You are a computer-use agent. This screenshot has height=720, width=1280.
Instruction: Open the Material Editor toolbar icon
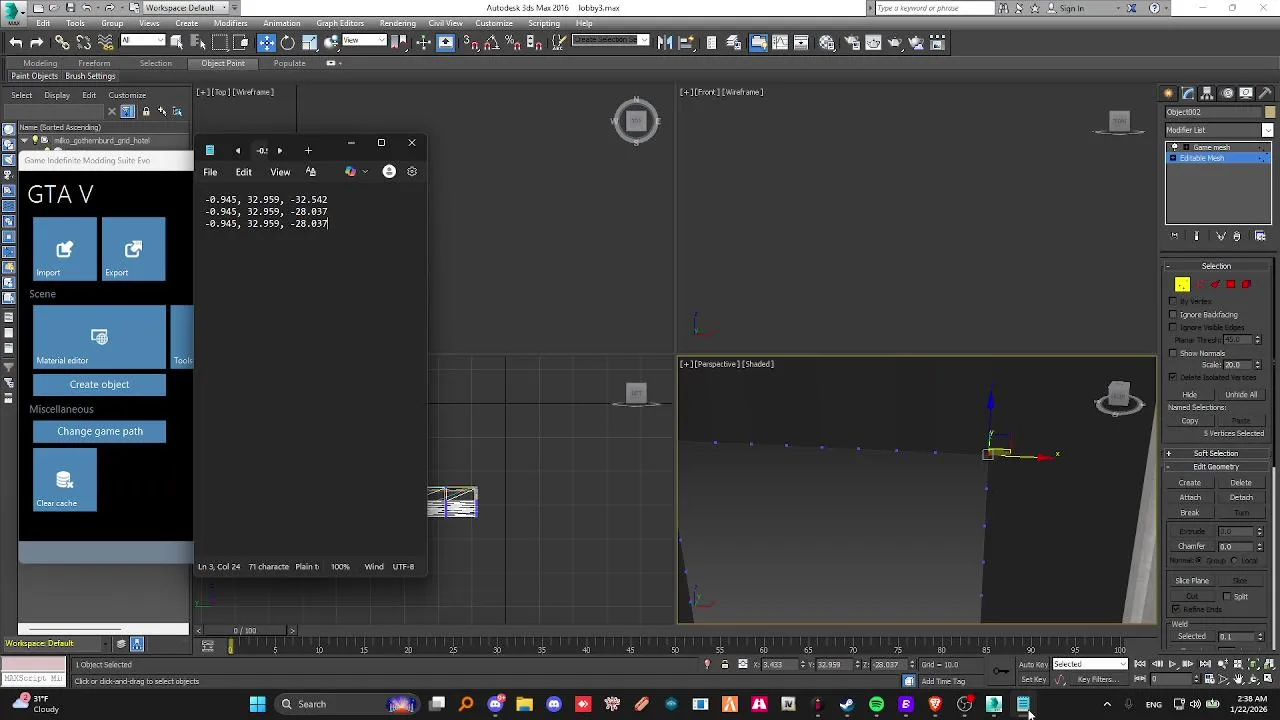click(x=827, y=42)
